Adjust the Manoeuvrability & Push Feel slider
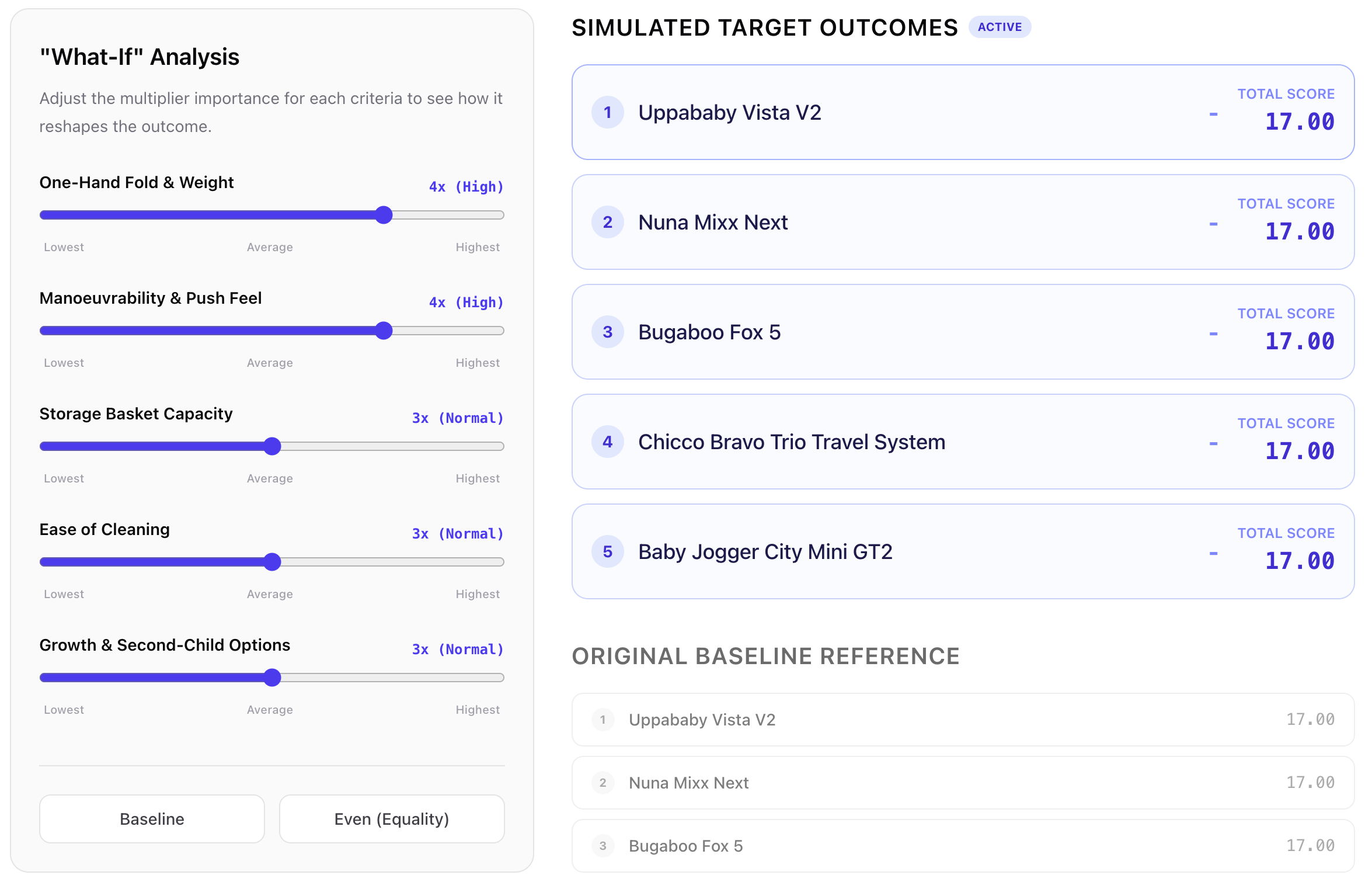 click(272, 331)
